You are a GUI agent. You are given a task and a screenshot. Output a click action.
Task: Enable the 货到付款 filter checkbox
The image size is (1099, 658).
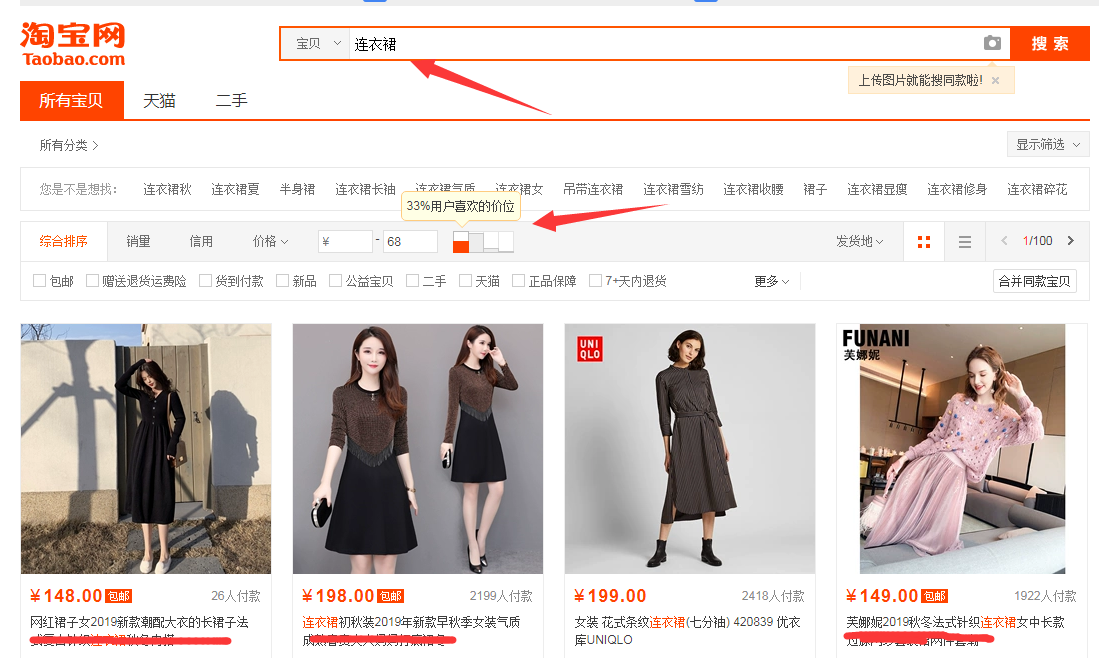[205, 281]
